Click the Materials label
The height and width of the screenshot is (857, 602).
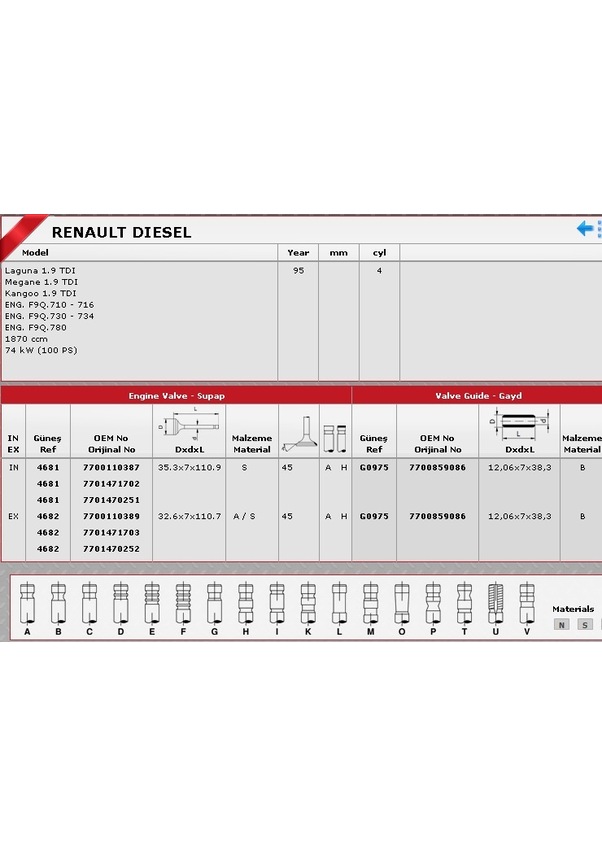(x=573, y=609)
